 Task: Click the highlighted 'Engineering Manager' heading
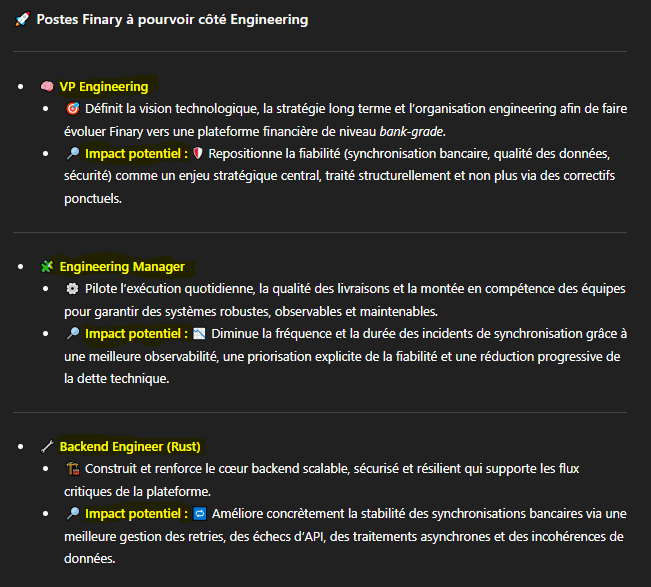point(122,267)
